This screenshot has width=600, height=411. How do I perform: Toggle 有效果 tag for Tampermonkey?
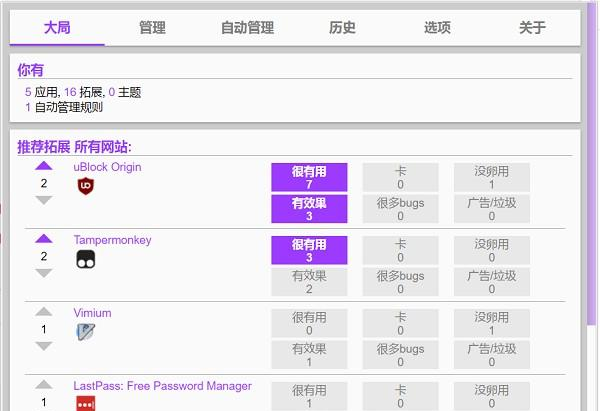coord(309,282)
